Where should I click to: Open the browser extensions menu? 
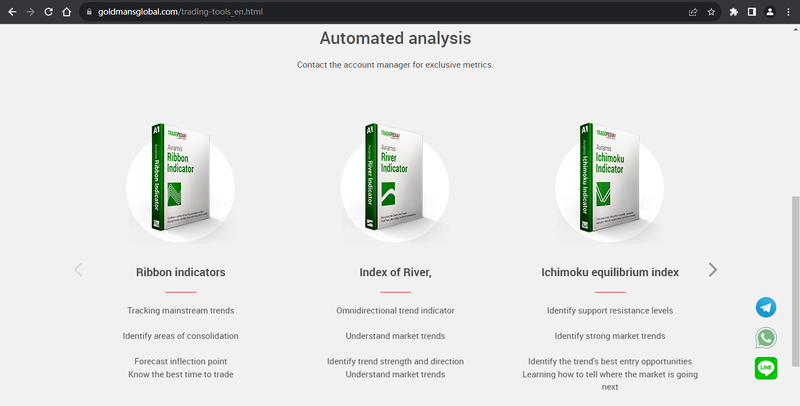734,12
